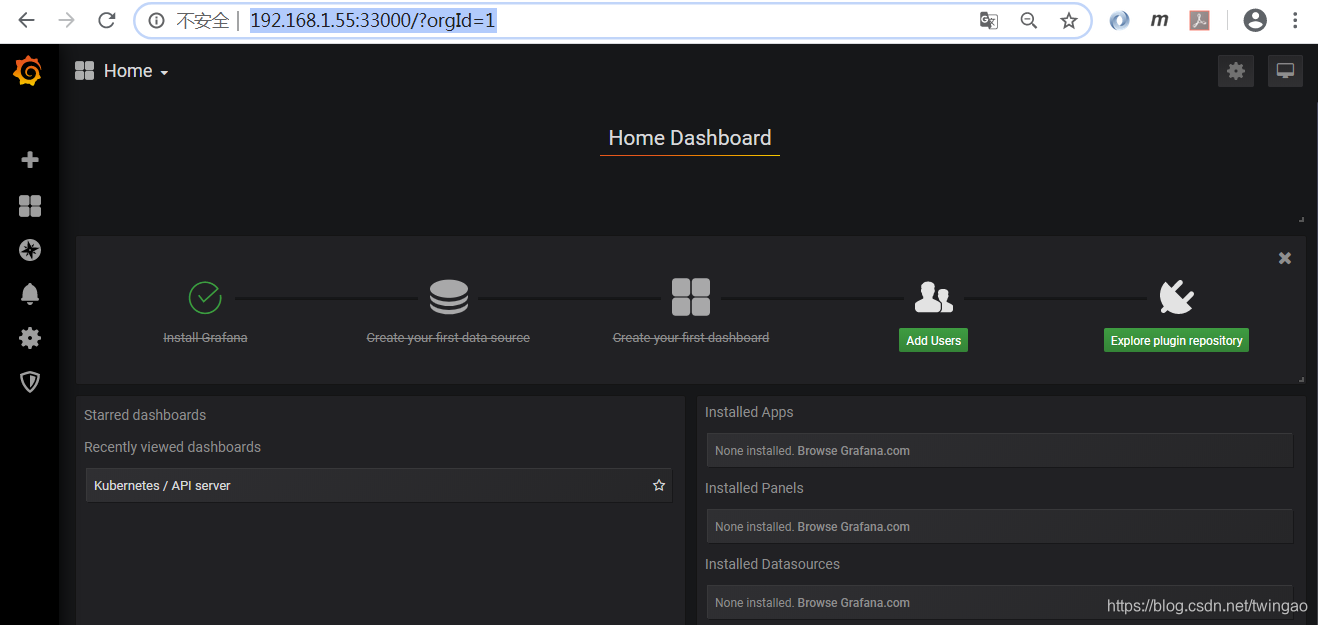The image size is (1318, 625).
Task: Open the Alerting bell icon
Action: [x=30, y=294]
